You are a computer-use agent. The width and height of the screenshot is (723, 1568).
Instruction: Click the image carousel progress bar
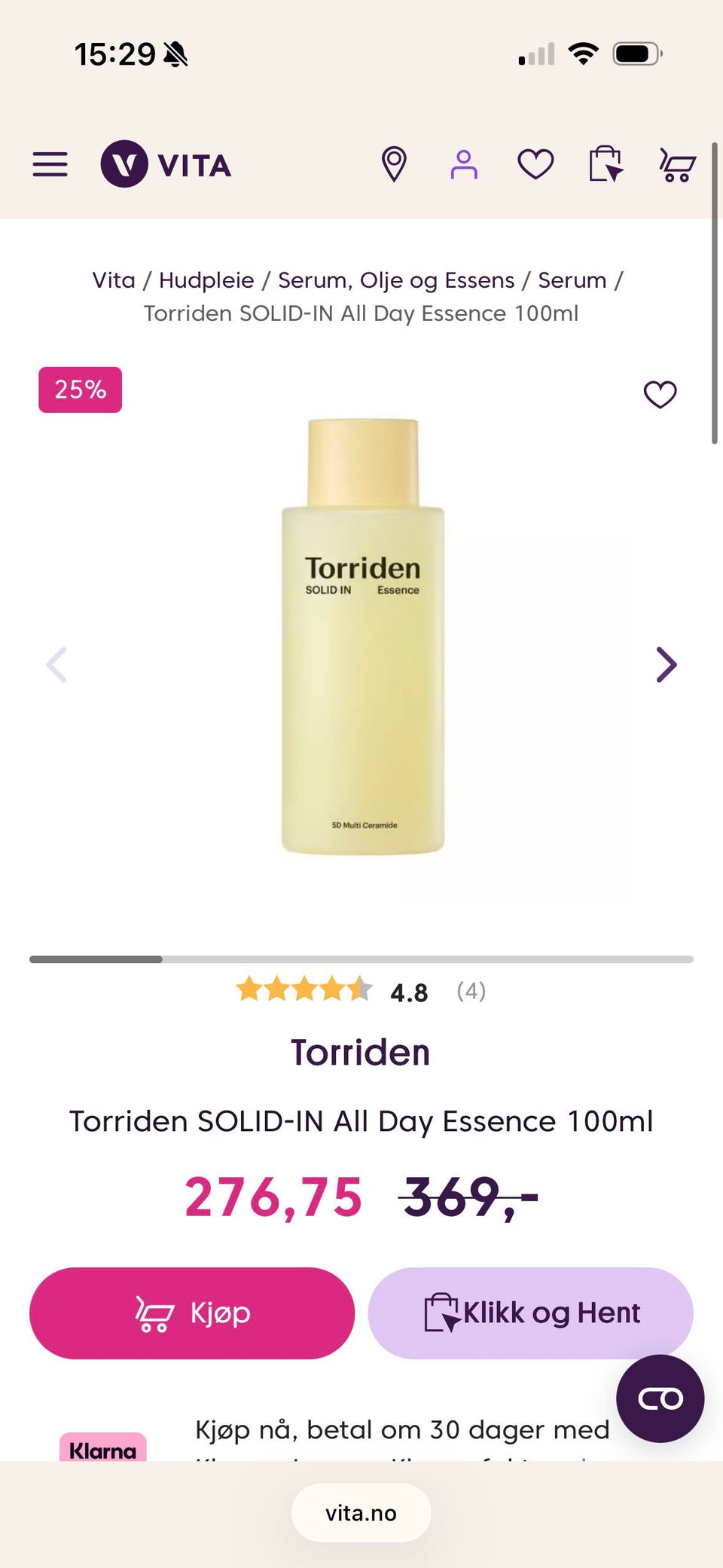pos(361,959)
